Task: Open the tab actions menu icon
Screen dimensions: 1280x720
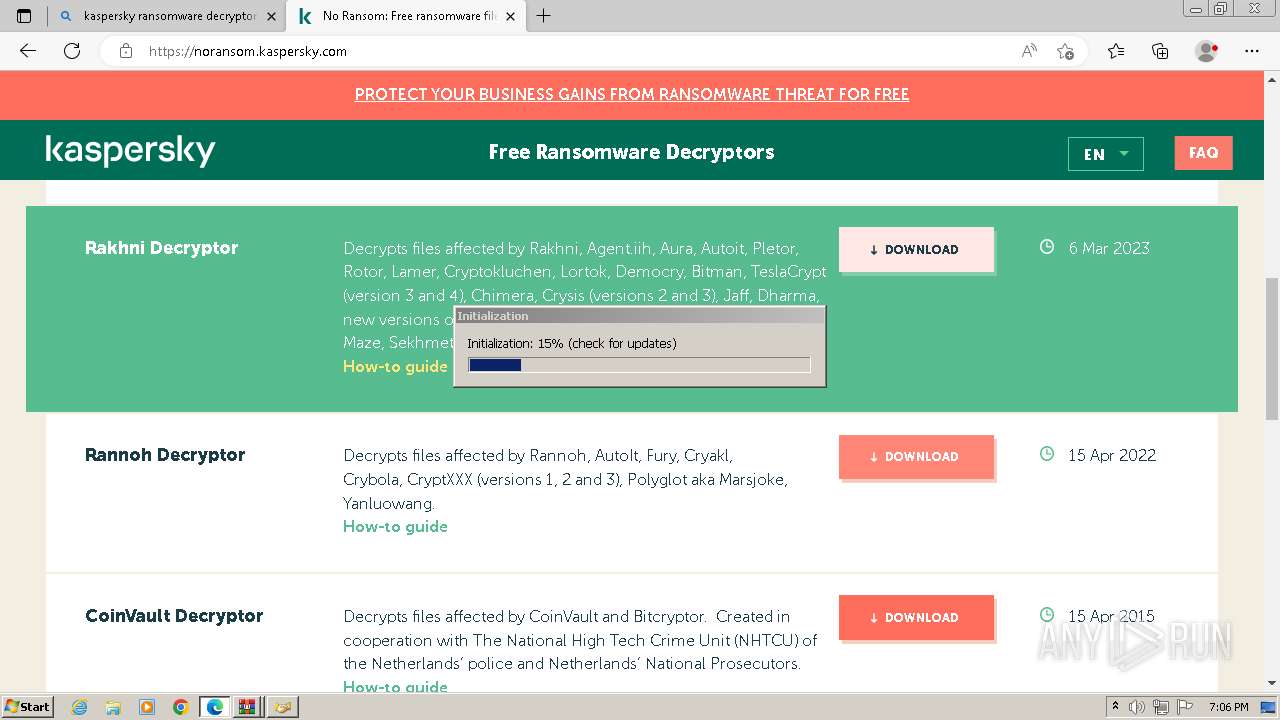Action: pos(24,16)
